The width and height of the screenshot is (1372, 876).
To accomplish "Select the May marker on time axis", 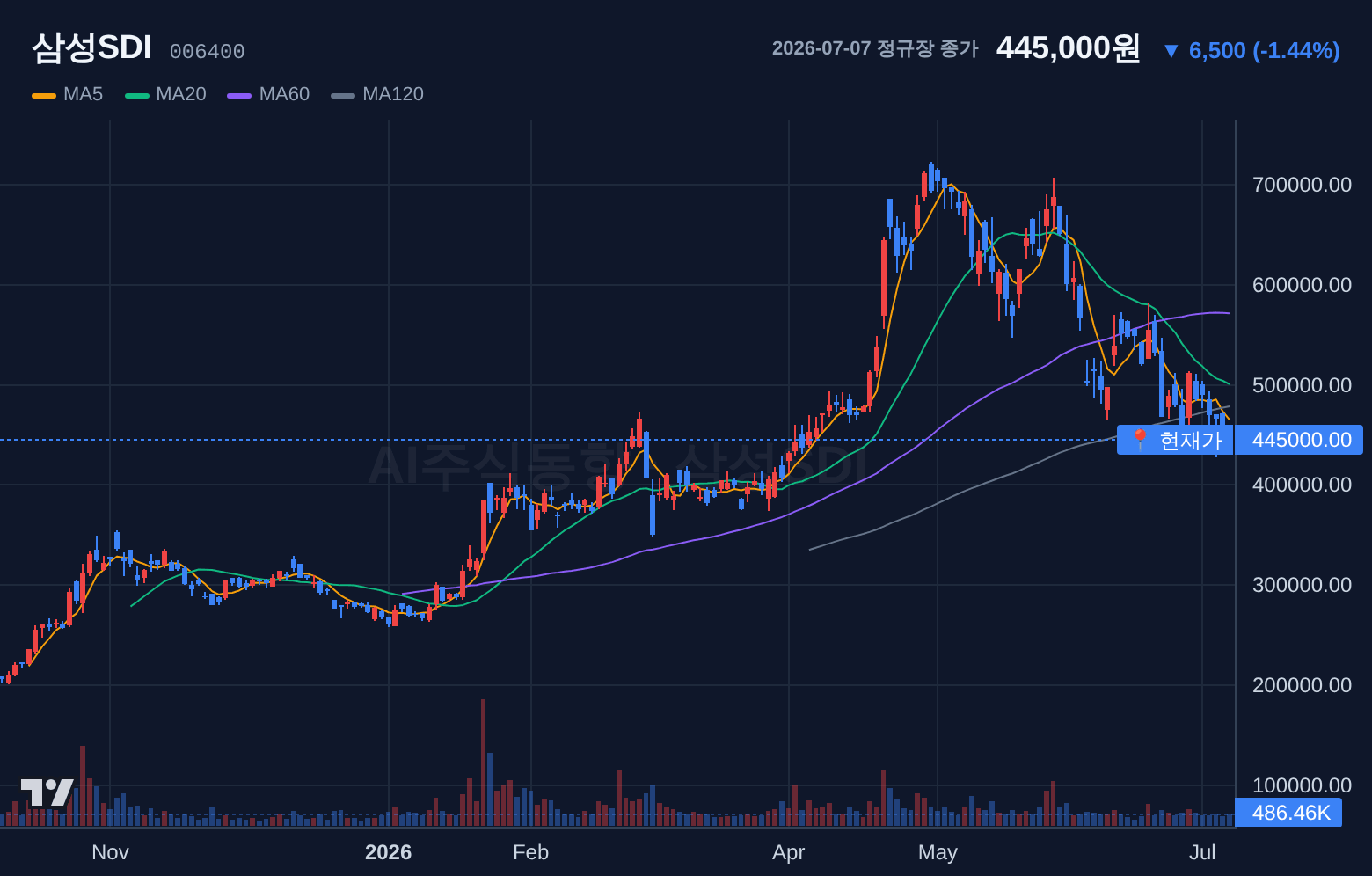I will click(x=938, y=852).
